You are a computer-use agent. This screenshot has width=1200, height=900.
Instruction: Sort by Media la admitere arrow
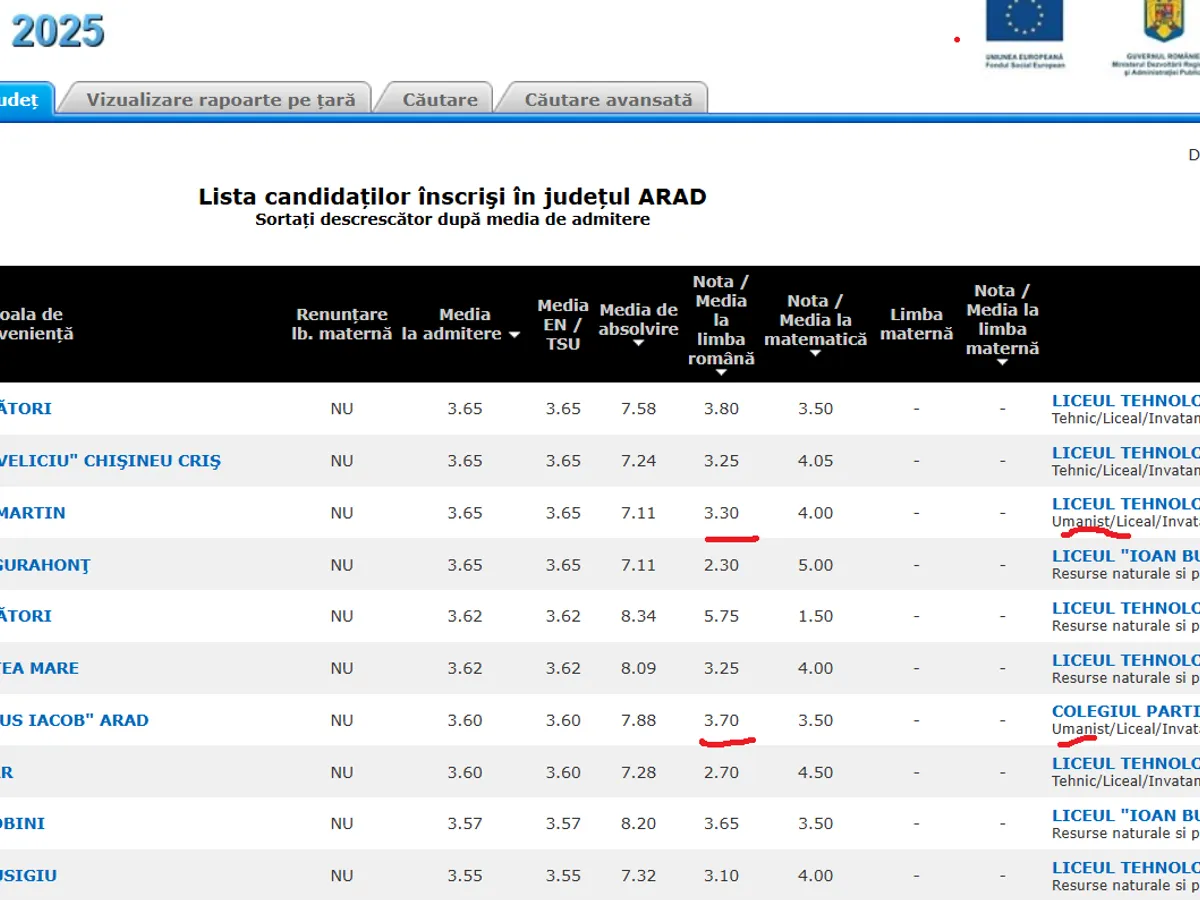click(x=514, y=335)
